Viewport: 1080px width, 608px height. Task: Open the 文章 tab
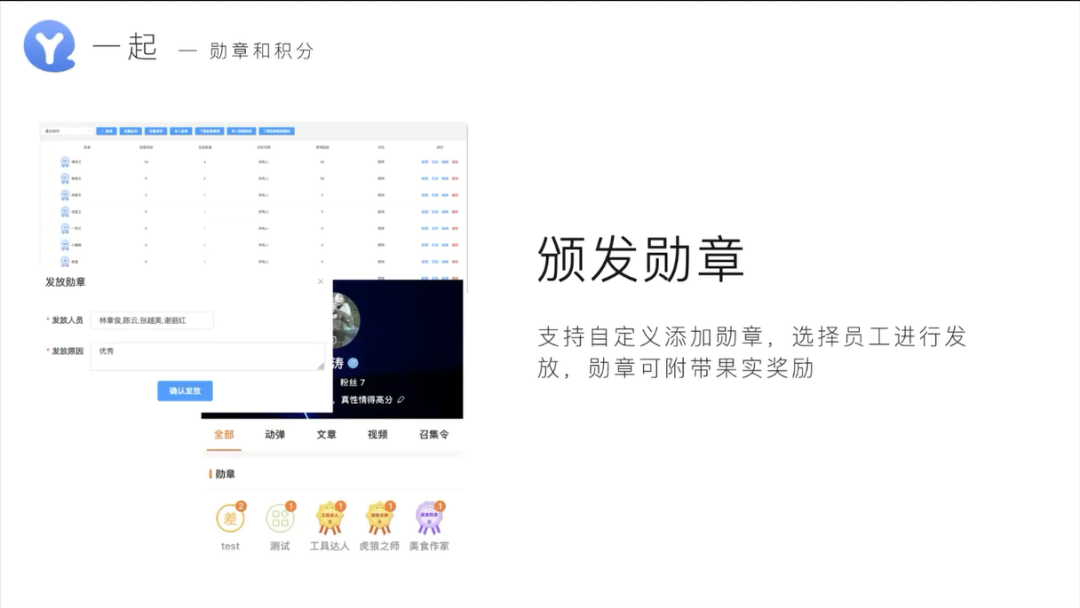(x=326, y=434)
